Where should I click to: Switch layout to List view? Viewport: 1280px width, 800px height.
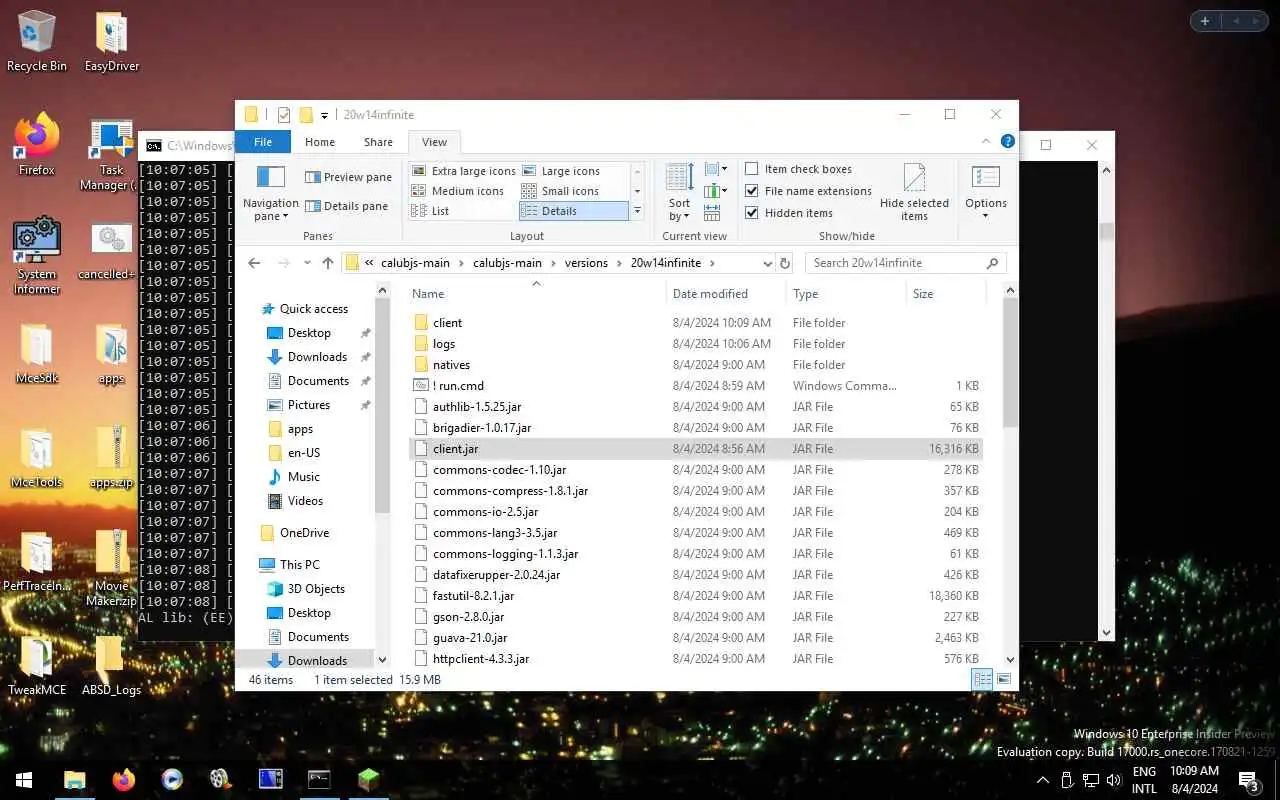[x=431, y=211]
